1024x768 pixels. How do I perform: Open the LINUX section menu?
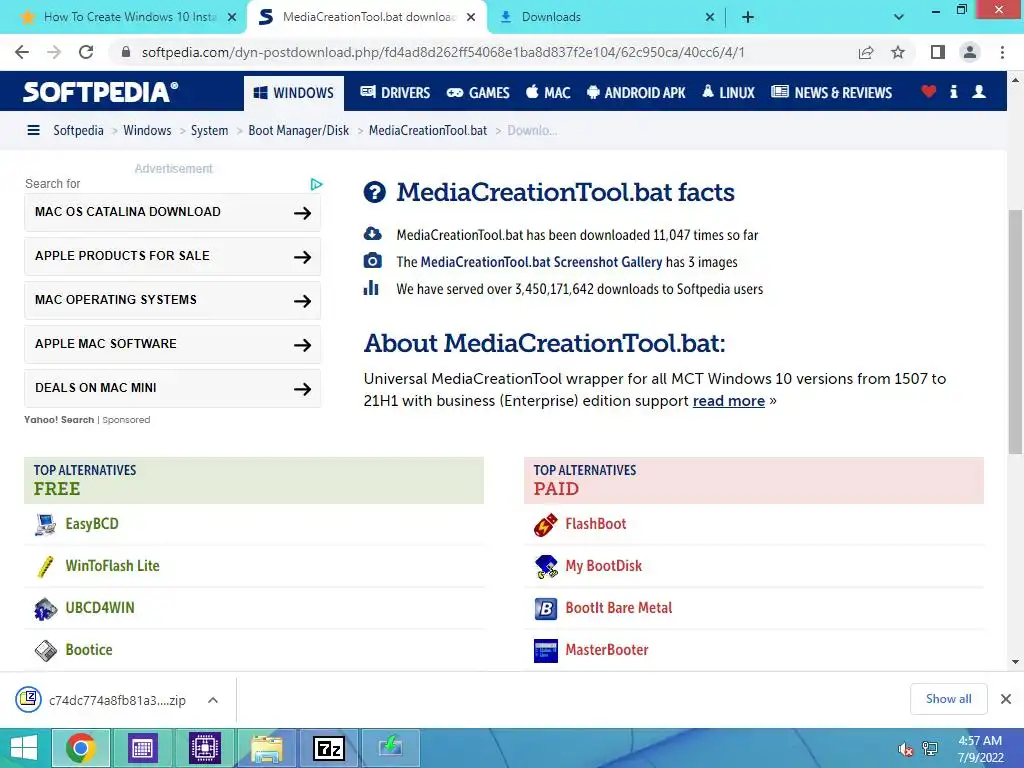pyautogui.click(x=728, y=93)
